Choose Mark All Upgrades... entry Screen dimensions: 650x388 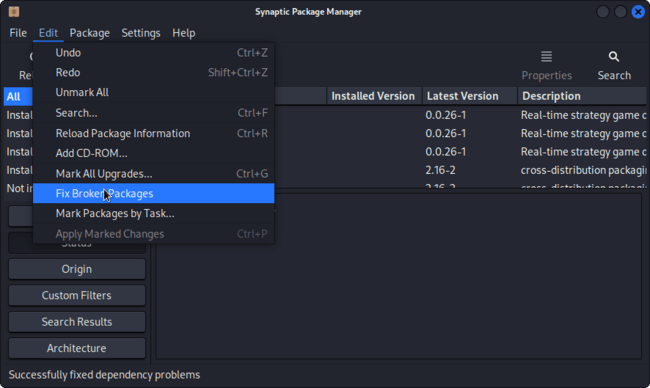coord(154,173)
